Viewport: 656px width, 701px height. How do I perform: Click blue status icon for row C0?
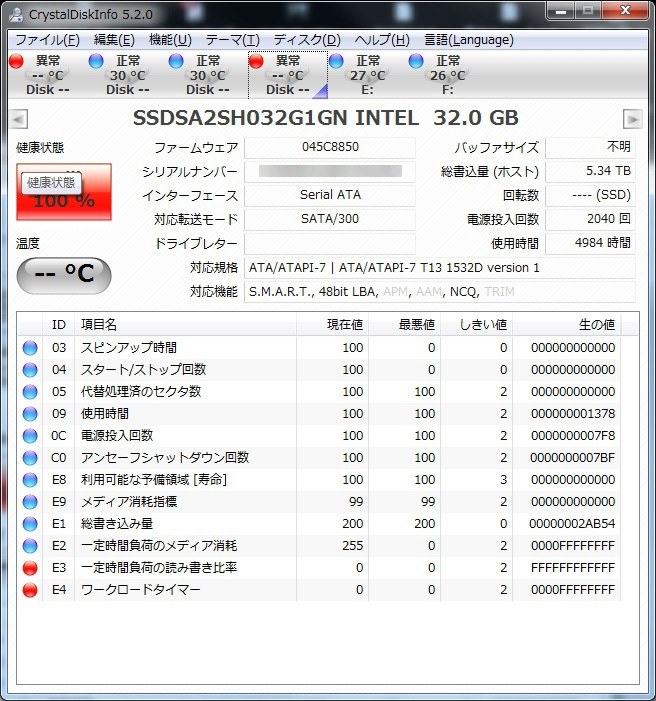pyautogui.click(x=30, y=457)
